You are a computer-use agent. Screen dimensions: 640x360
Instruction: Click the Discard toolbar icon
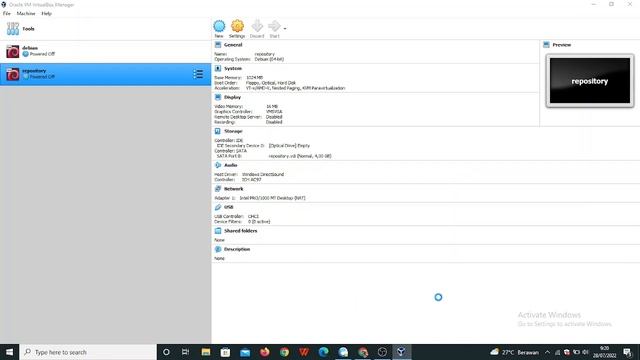point(257,26)
